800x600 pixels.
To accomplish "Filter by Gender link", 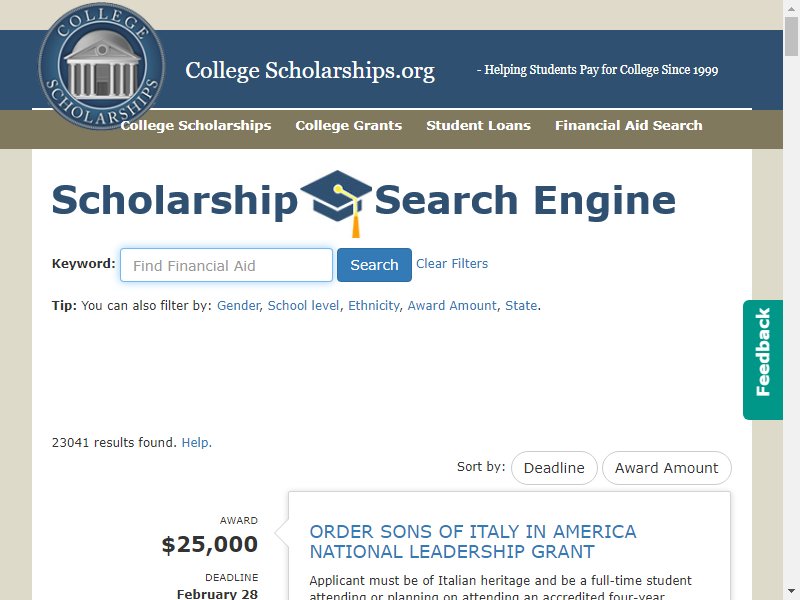I will 239,306.
